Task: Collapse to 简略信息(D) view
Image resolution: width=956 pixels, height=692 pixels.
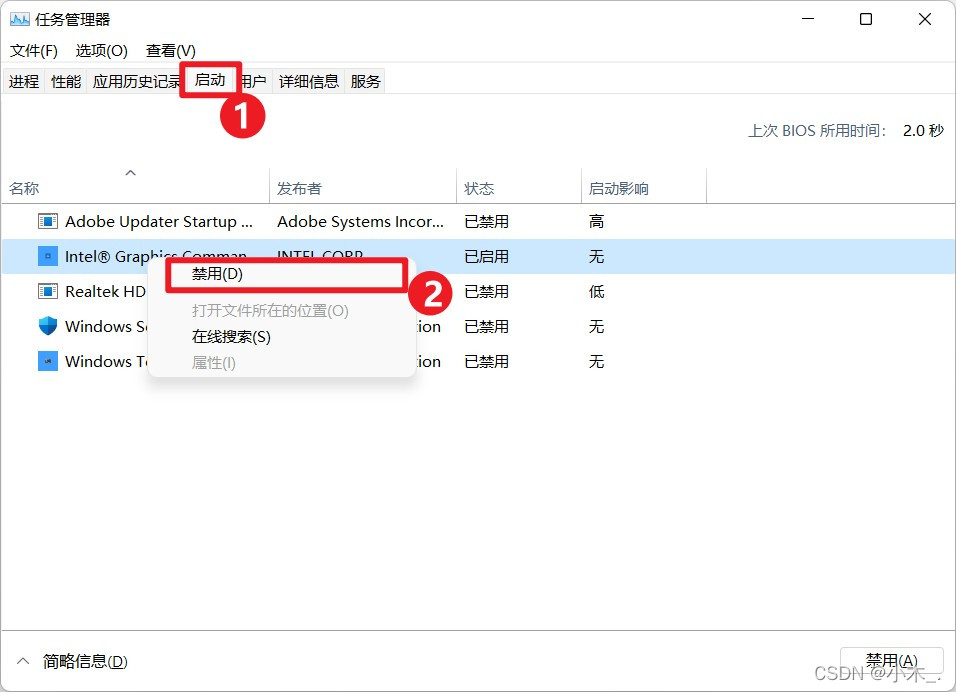Action: 85,662
